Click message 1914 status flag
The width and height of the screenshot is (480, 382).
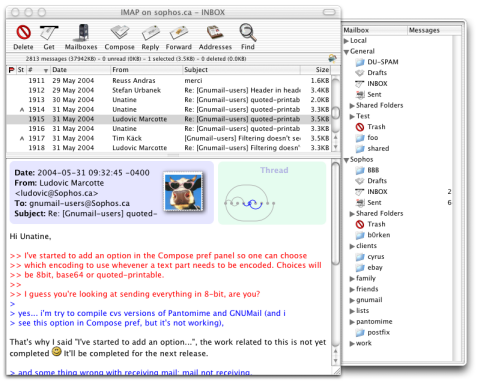click(22, 110)
